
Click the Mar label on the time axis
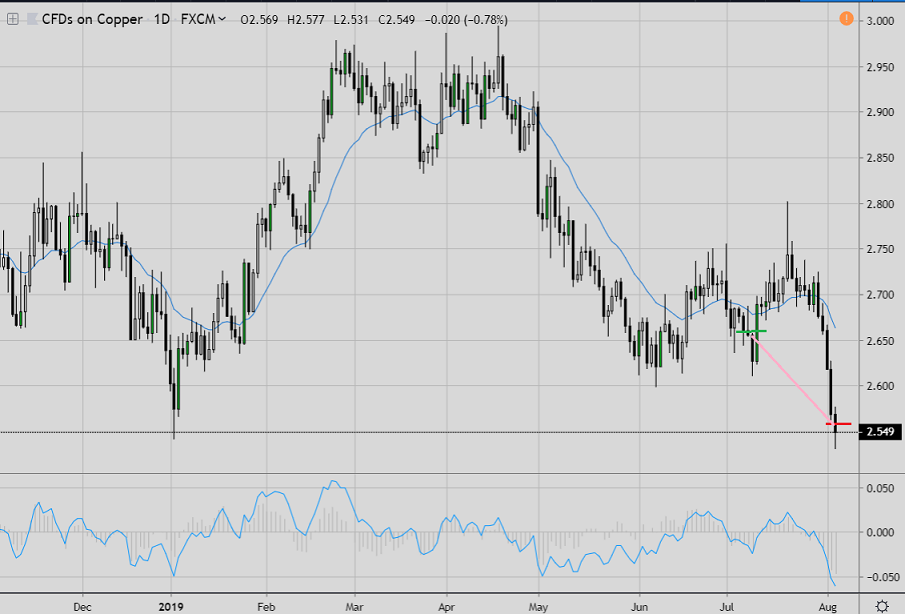pos(354,607)
